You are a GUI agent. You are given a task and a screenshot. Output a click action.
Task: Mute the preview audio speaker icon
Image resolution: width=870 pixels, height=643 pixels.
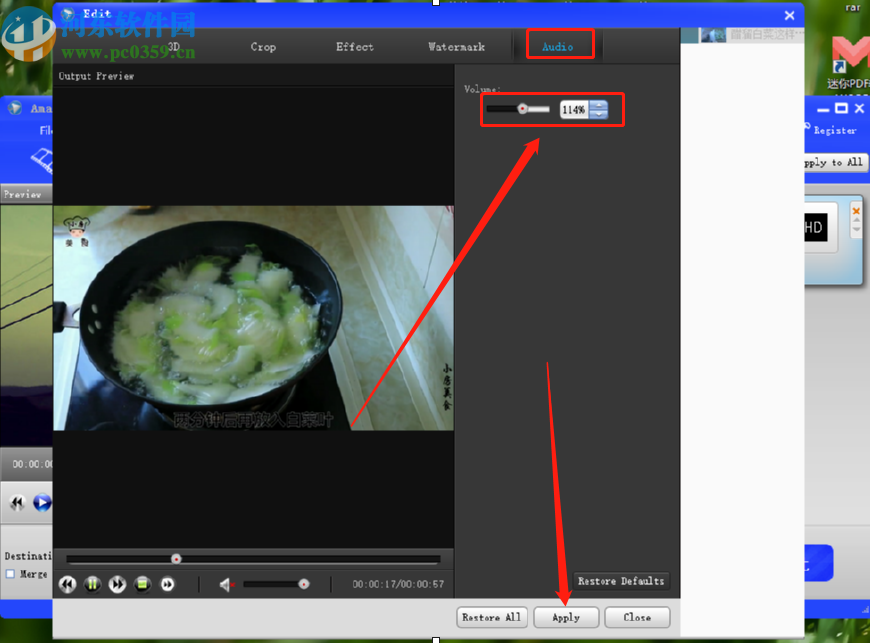pyautogui.click(x=222, y=584)
